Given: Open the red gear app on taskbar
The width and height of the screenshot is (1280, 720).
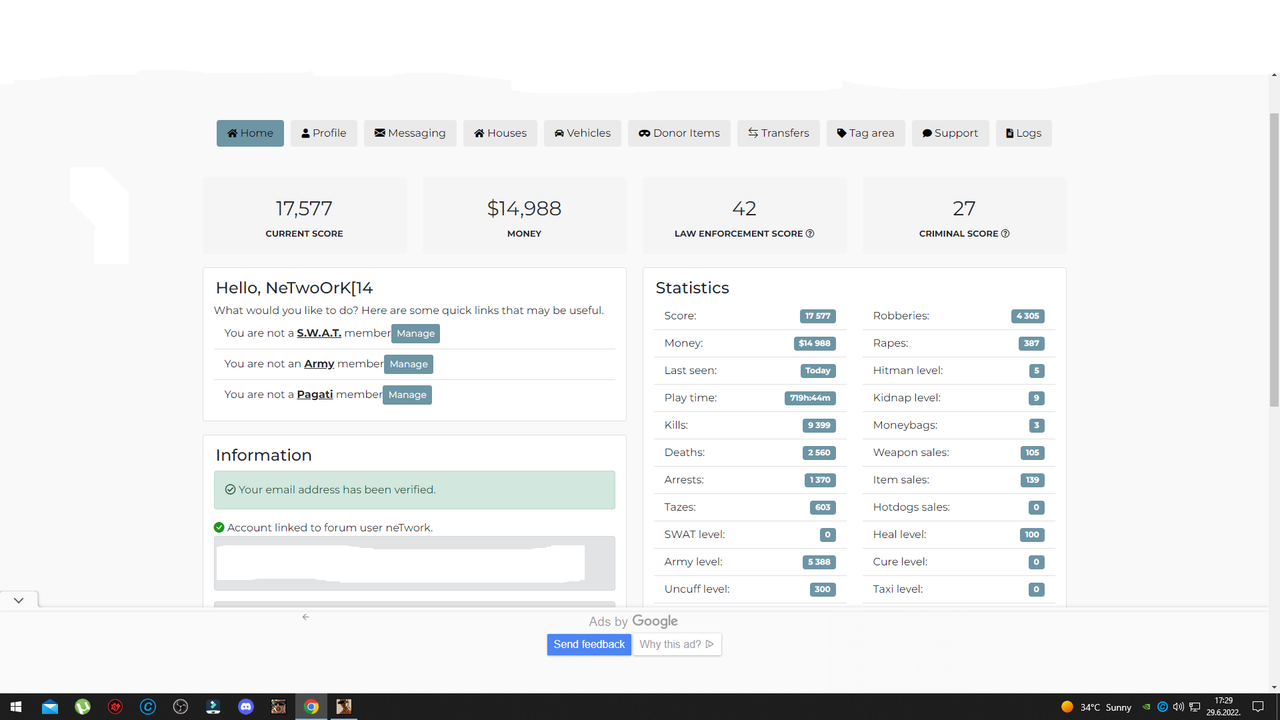Looking at the screenshot, I should click(x=115, y=707).
